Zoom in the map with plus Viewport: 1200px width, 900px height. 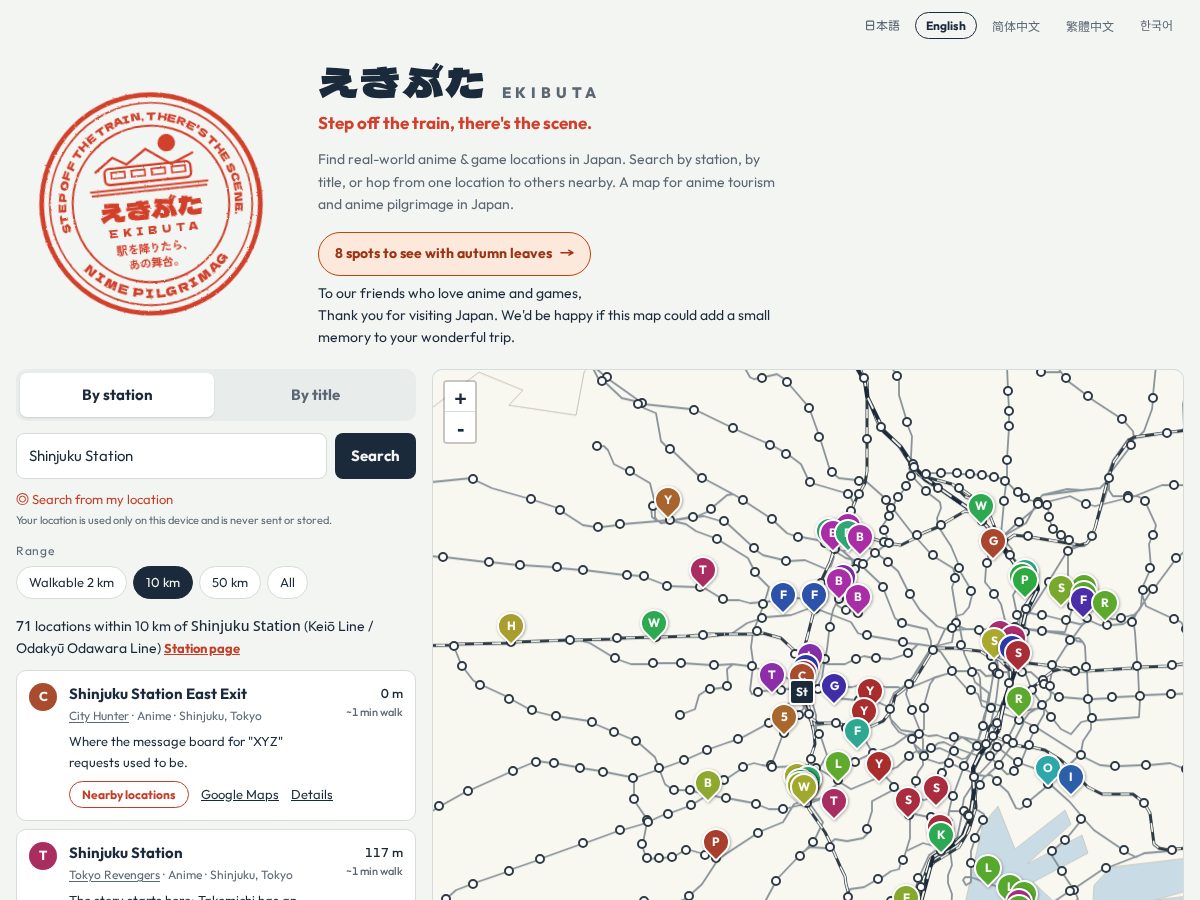460,398
